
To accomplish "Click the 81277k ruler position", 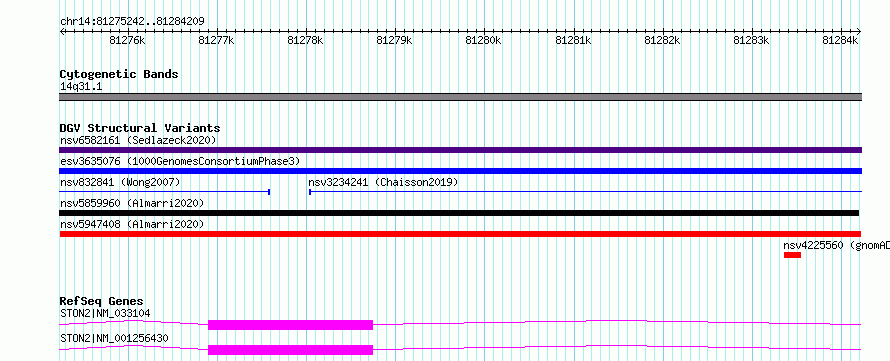I will pyautogui.click(x=217, y=40).
